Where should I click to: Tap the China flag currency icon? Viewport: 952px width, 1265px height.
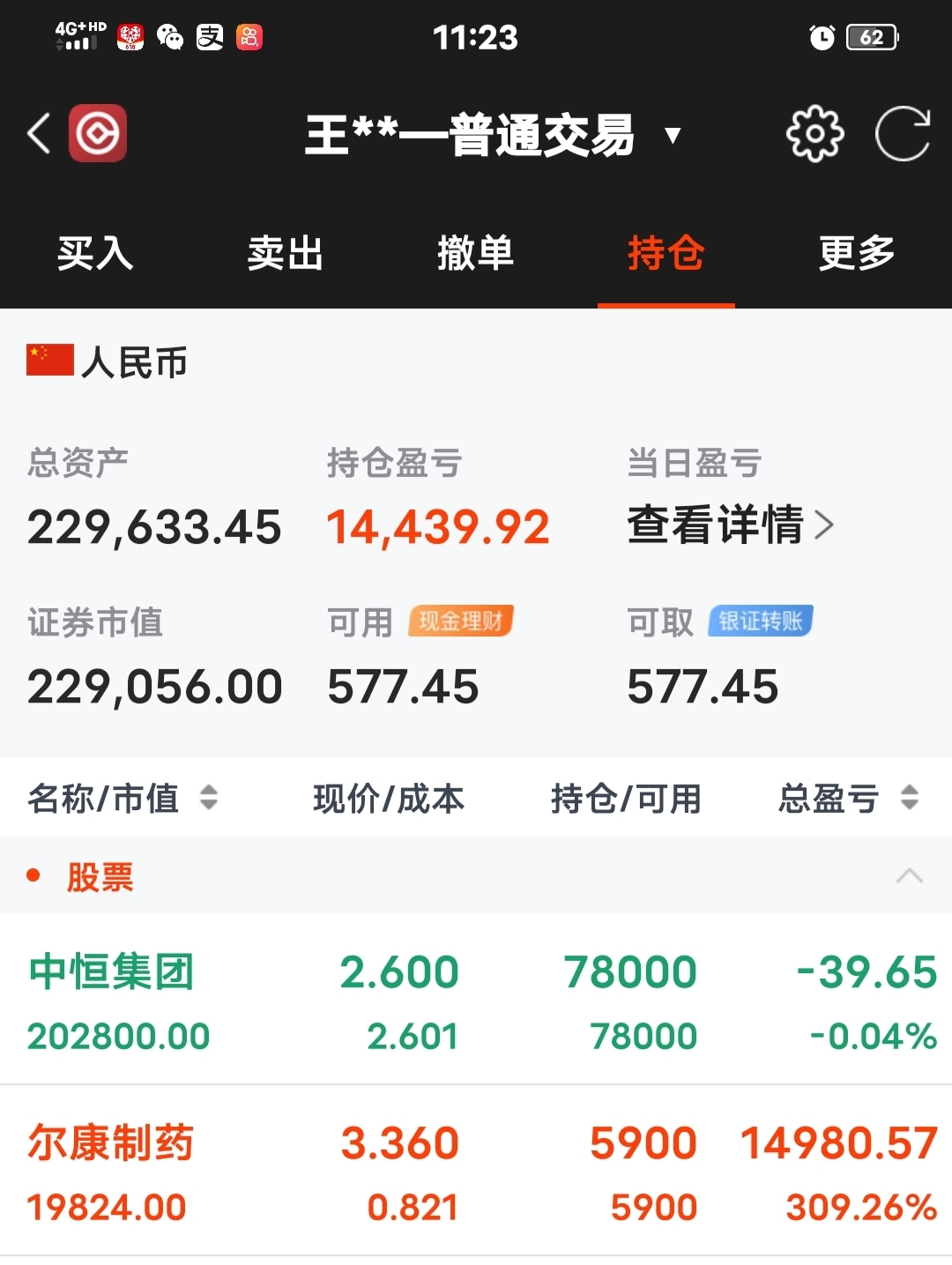point(50,361)
